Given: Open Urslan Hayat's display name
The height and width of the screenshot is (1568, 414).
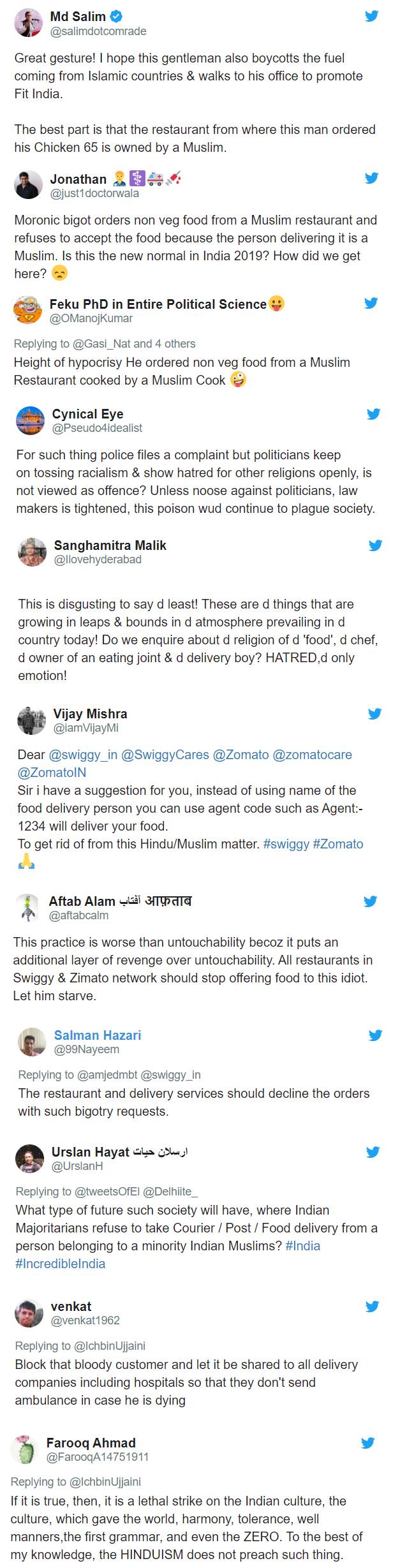Looking at the screenshot, I should (x=91, y=1151).
